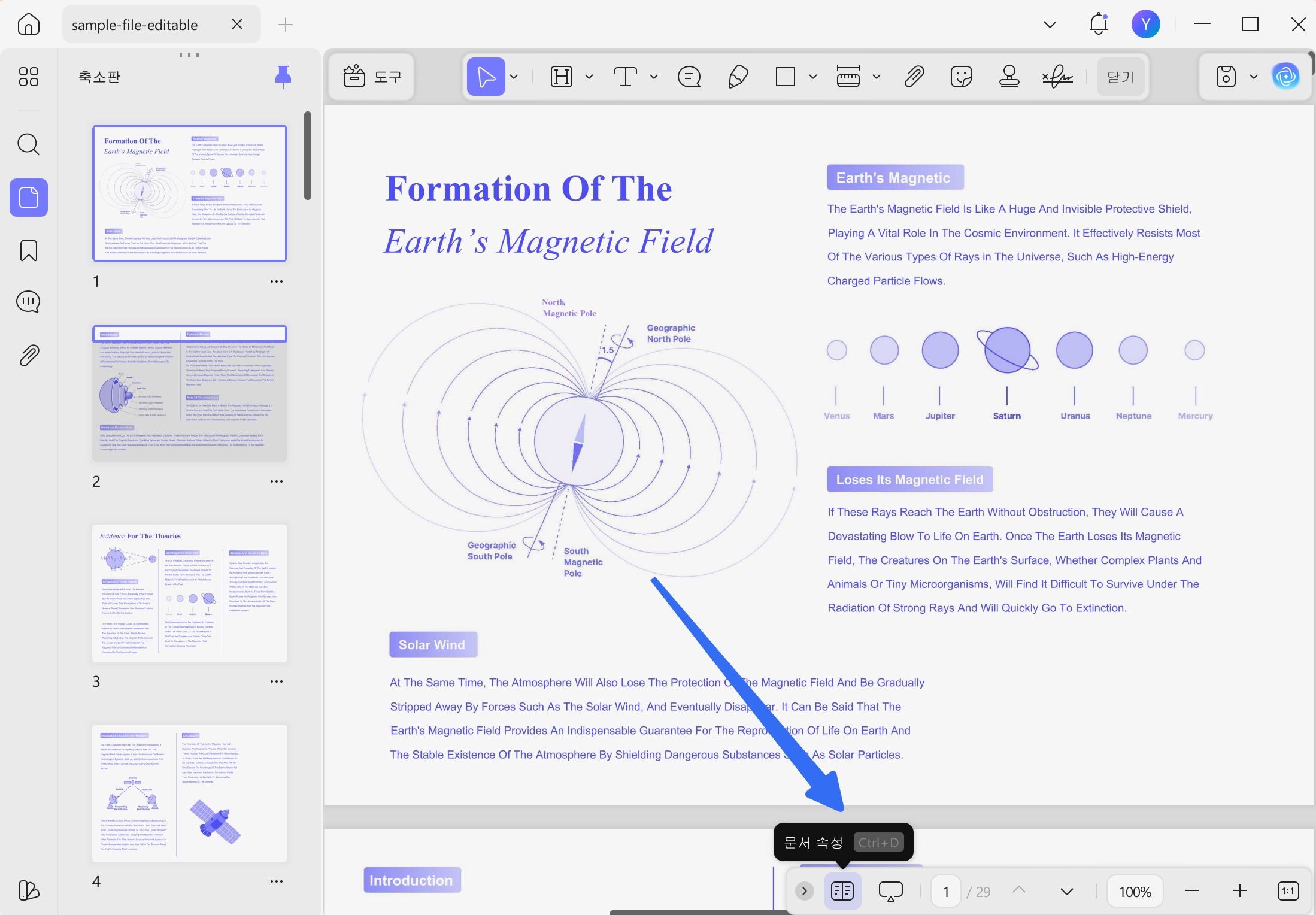
Task: Click the page number input field
Action: click(946, 892)
